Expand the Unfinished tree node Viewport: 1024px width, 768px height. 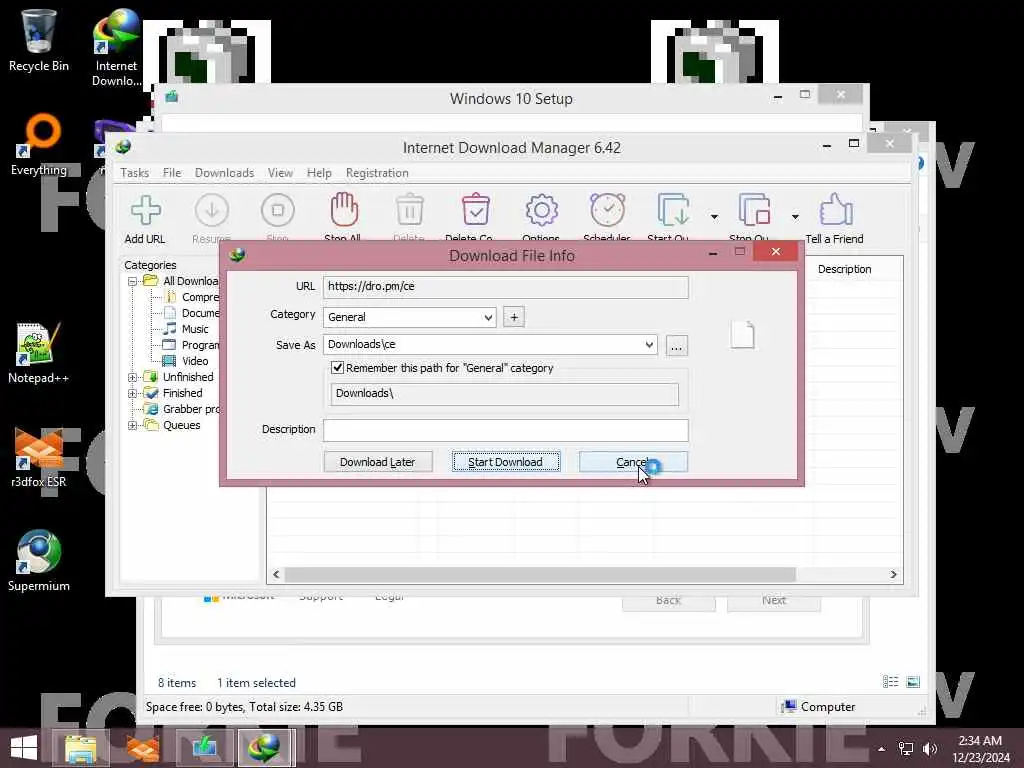pos(133,377)
